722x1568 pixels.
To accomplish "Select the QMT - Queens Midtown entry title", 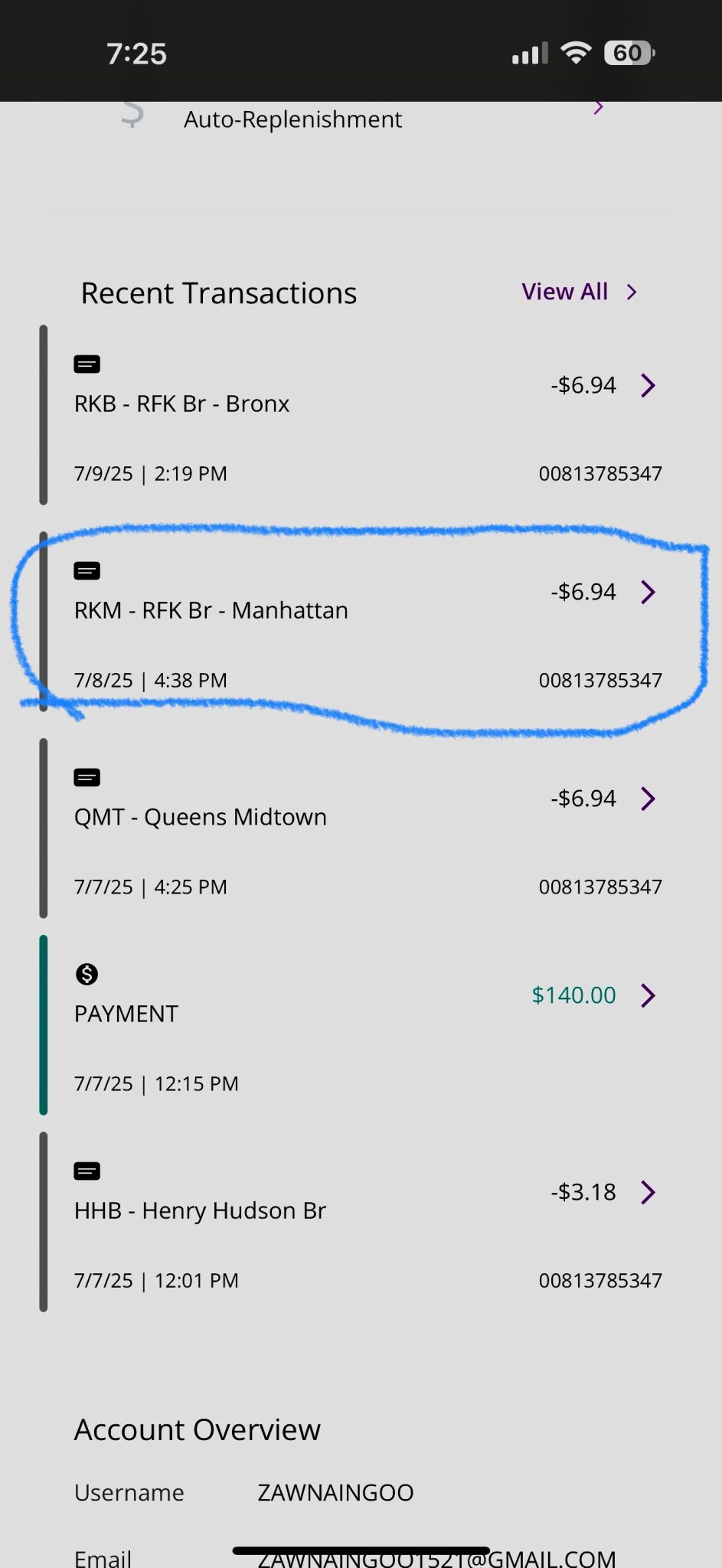I will pyautogui.click(x=201, y=817).
